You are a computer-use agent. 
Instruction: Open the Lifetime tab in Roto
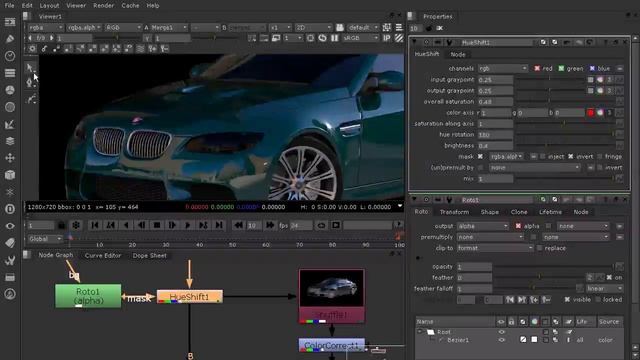point(550,212)
